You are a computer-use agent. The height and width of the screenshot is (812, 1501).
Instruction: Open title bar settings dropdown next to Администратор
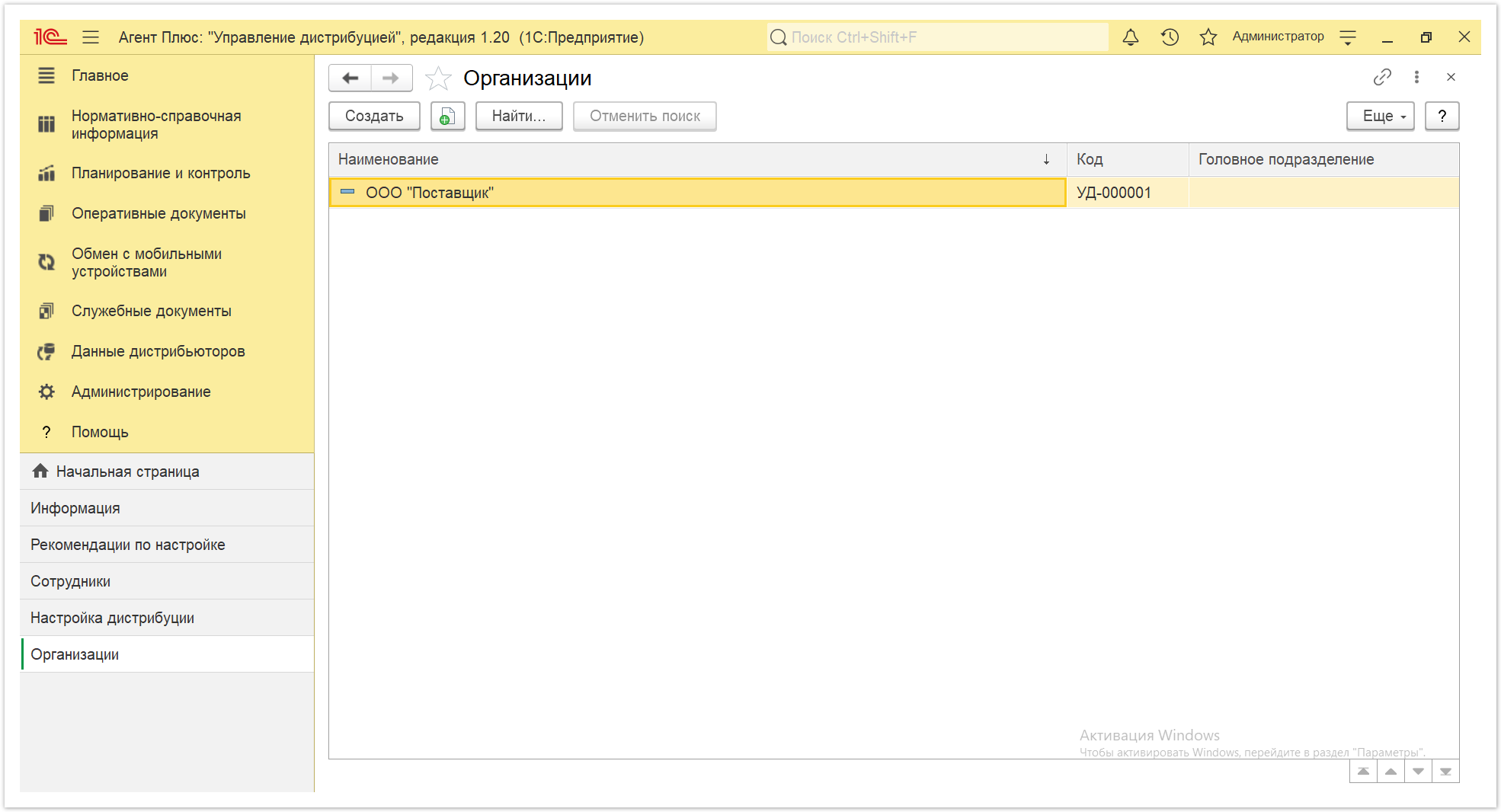click(x=1348, y=37)
